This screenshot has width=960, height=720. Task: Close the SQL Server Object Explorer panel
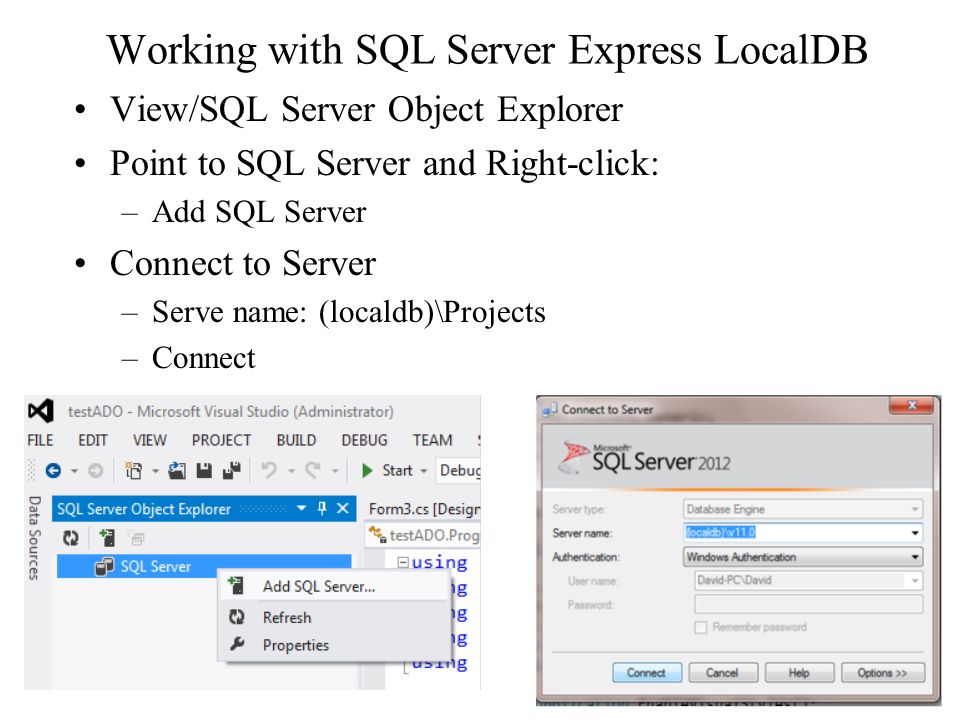[343, 508]
